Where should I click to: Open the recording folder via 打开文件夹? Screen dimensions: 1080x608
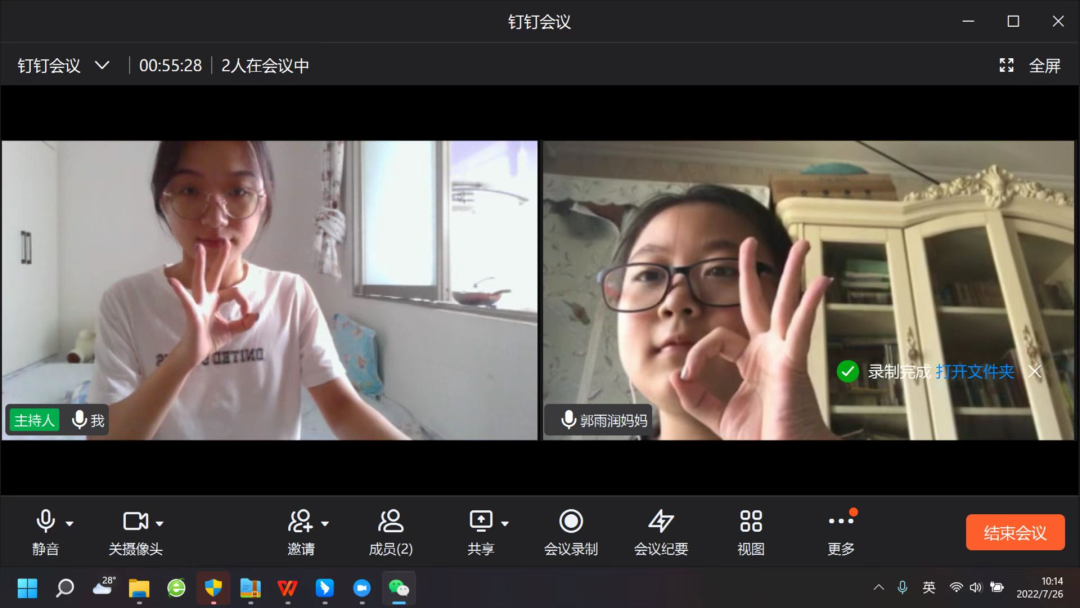(x=975, y=372)
